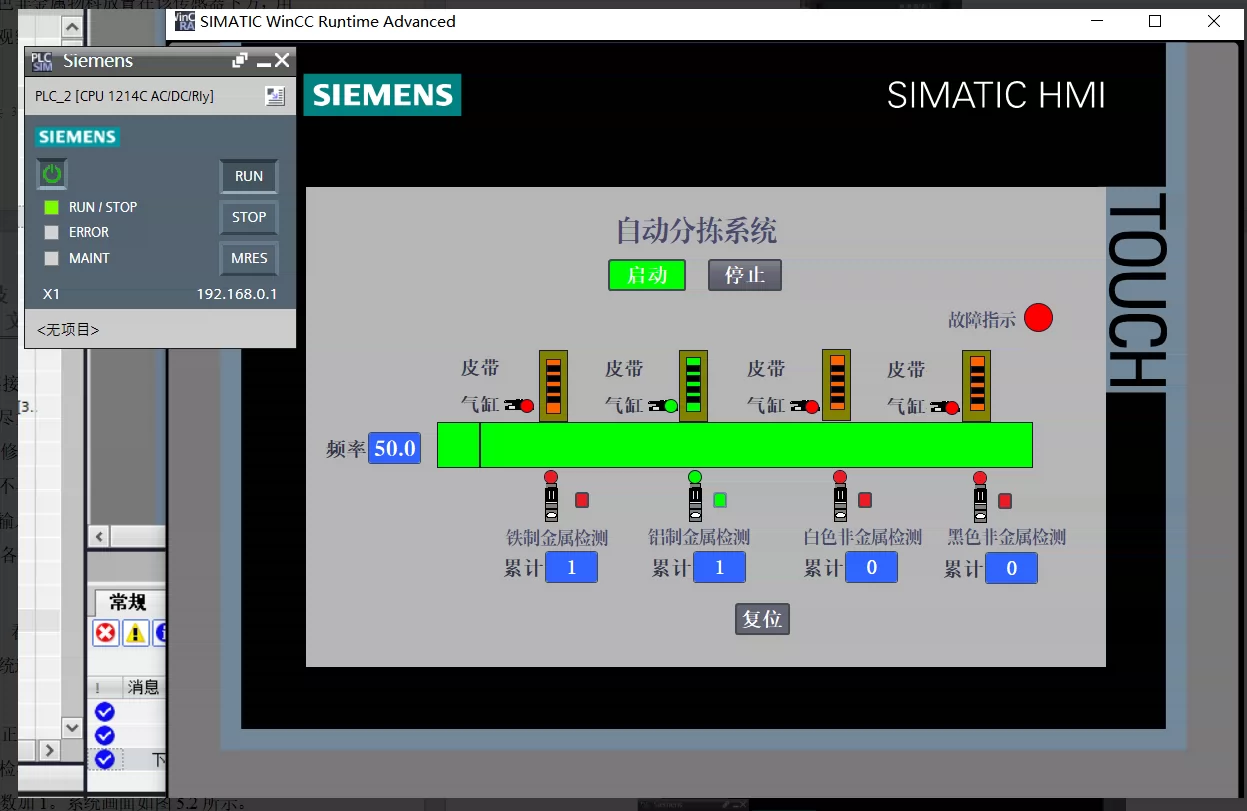Click the 复位 reset button

tap(762, 619)
